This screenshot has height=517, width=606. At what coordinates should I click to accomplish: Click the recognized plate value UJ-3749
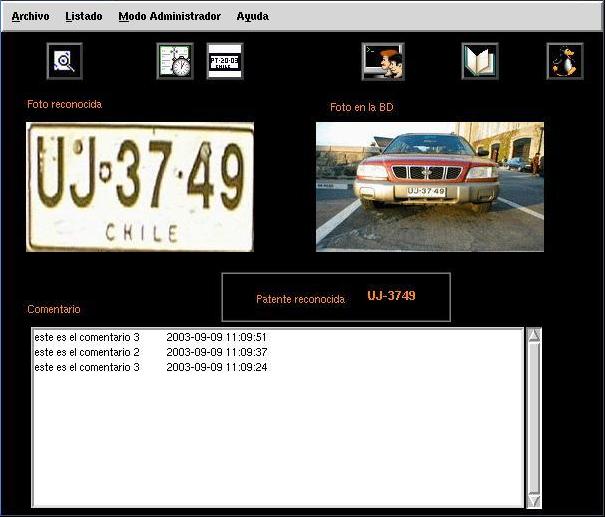coord(392,296)
